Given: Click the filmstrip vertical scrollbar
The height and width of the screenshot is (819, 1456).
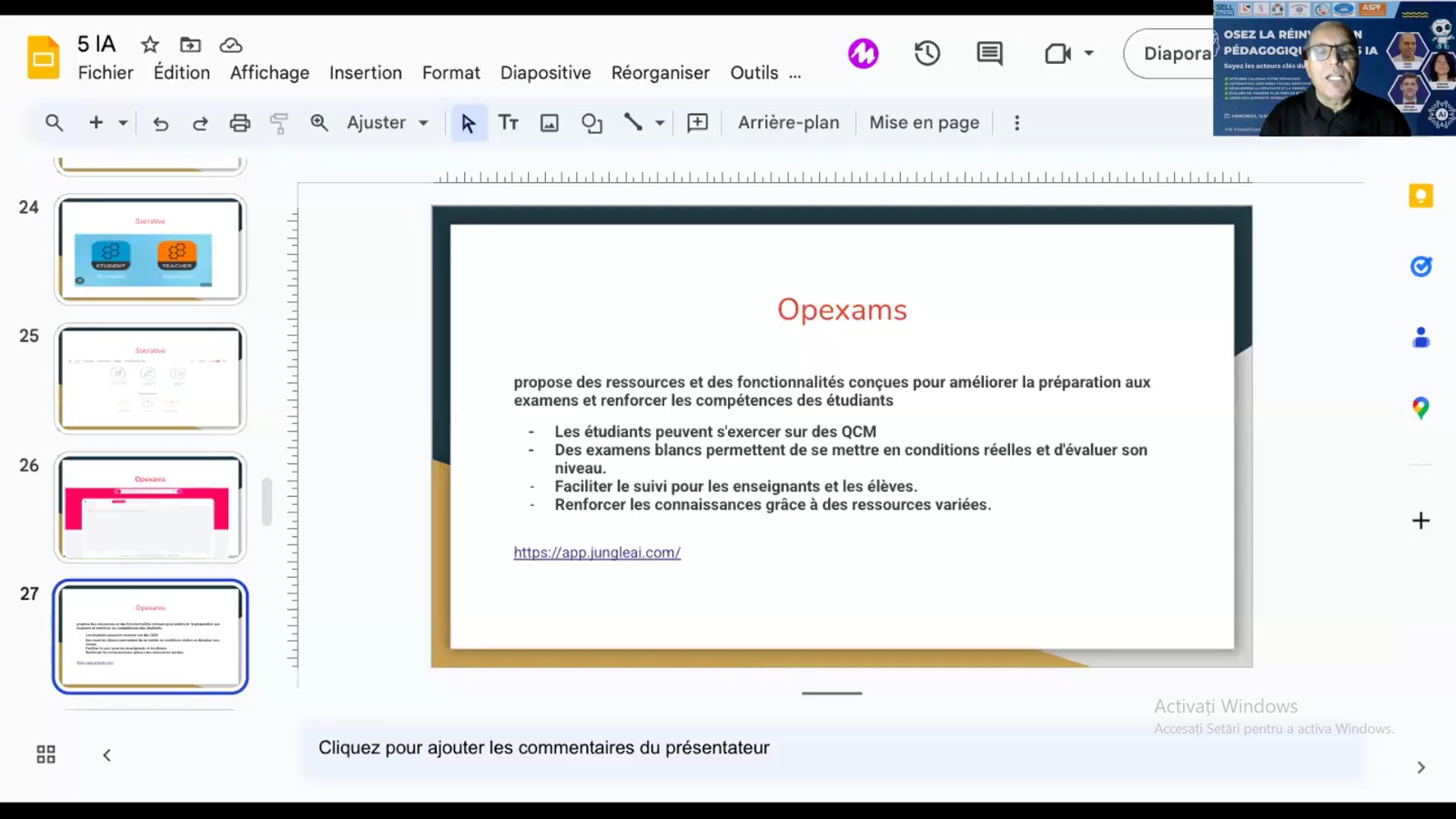Looking at the screenshot, I should click(x=267, y=501).
